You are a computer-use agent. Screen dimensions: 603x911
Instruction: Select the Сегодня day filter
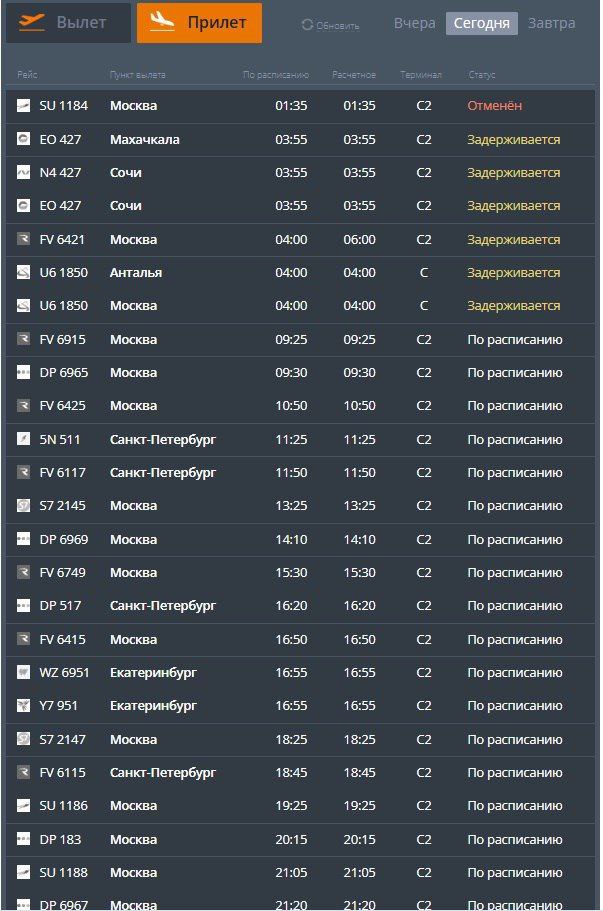coord(482,24)
